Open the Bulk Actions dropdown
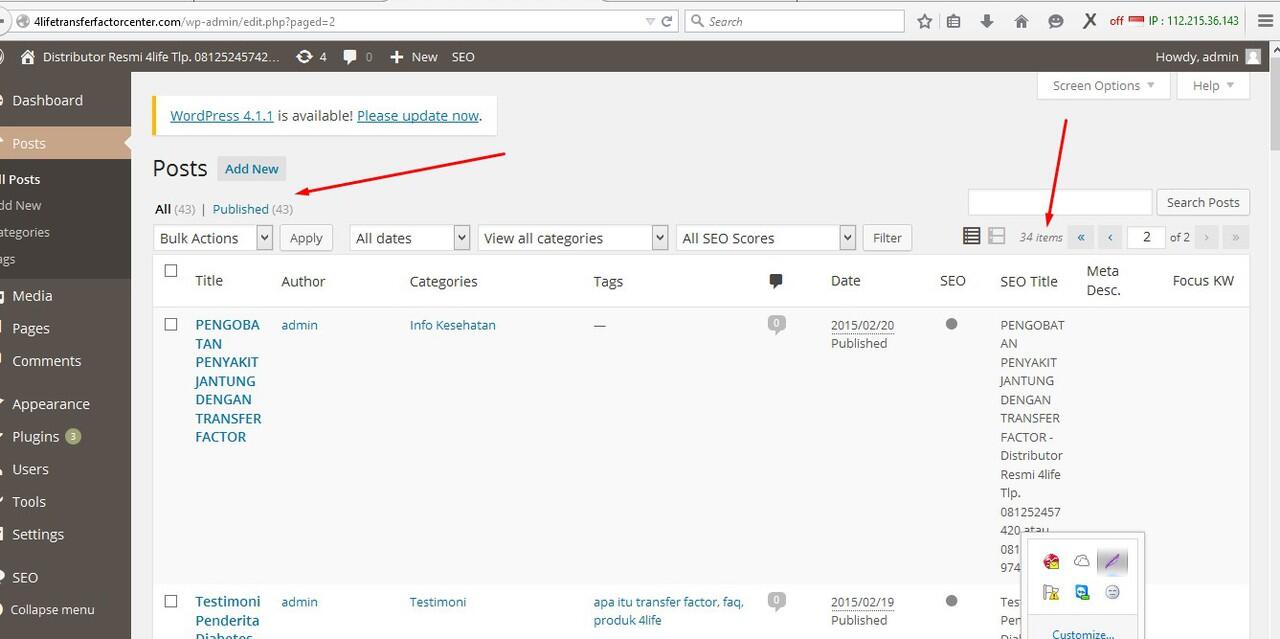Screen dimensions: 1280x639 213,237
